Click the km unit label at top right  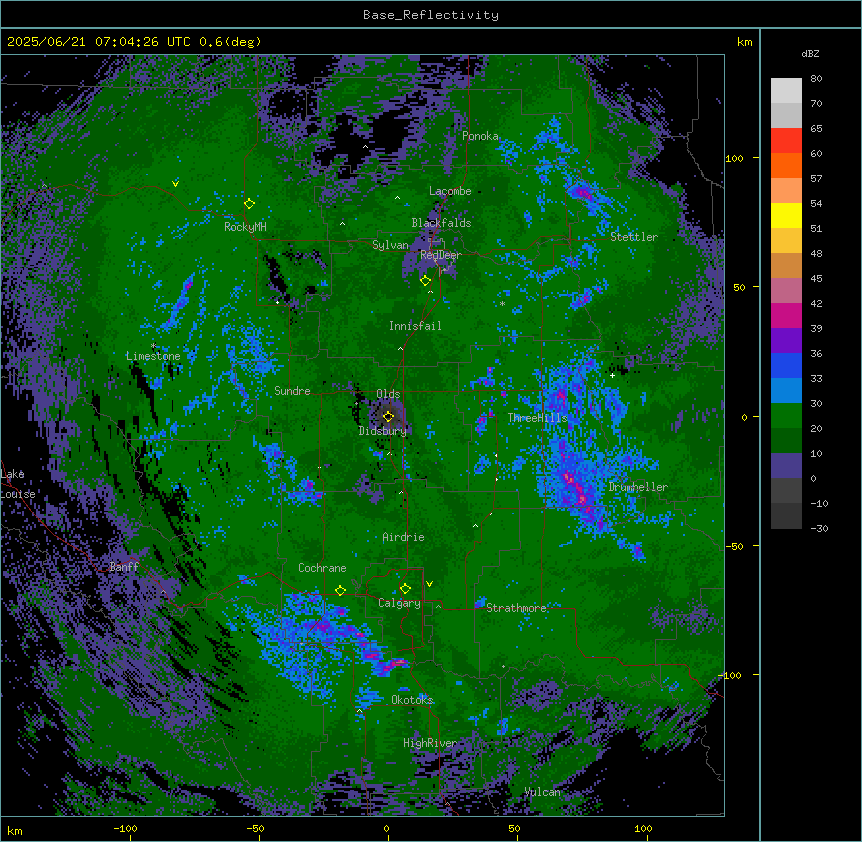[744, 42]
